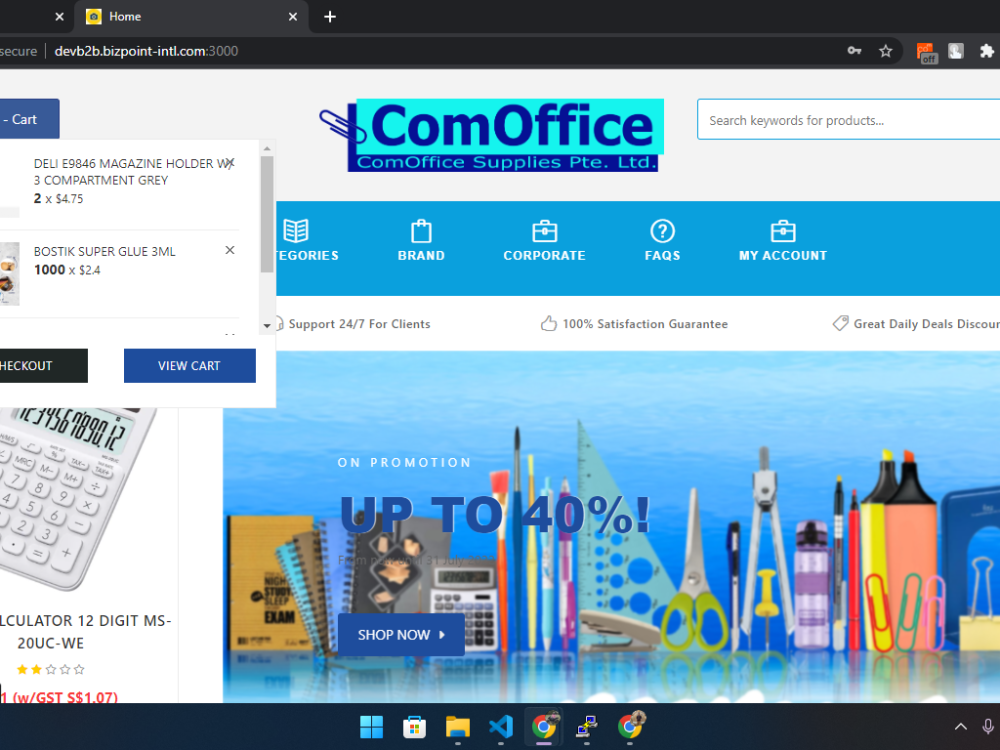This screenshot has height=750, width=1000.
Task: Click the My Account briefcase icon
Action: (x=783, y=231)
